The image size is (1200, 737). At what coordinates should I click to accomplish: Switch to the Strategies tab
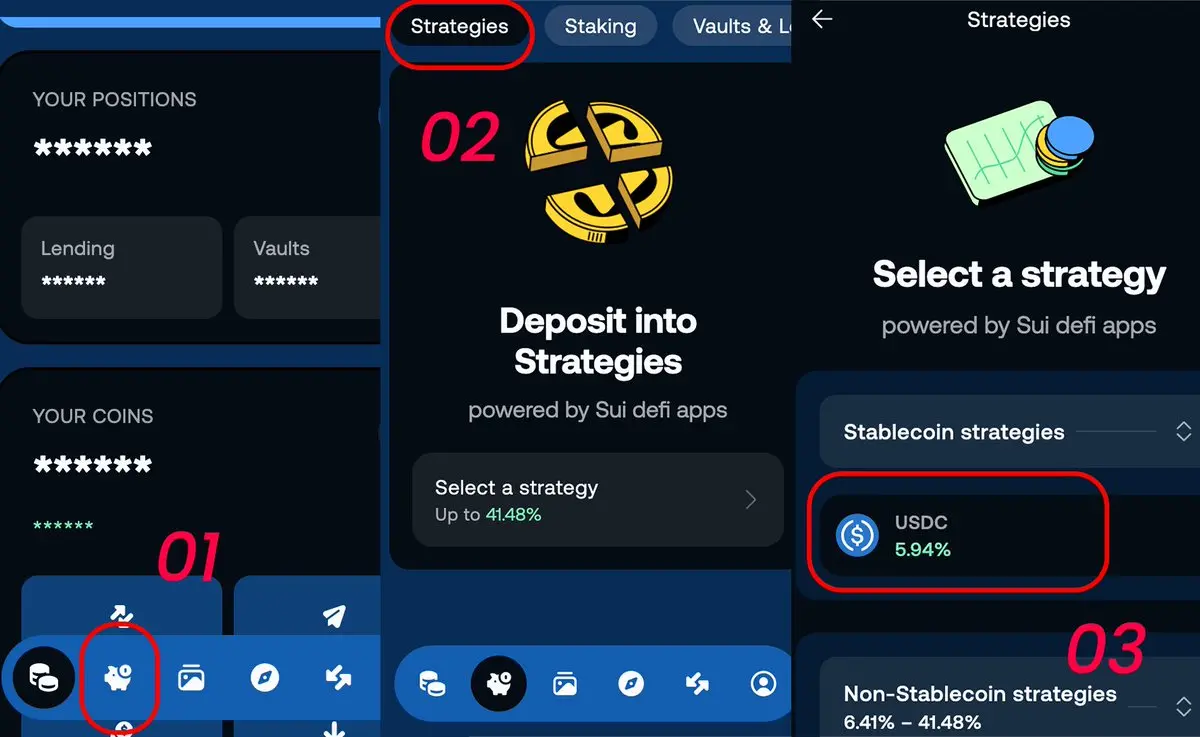[459, 27]
